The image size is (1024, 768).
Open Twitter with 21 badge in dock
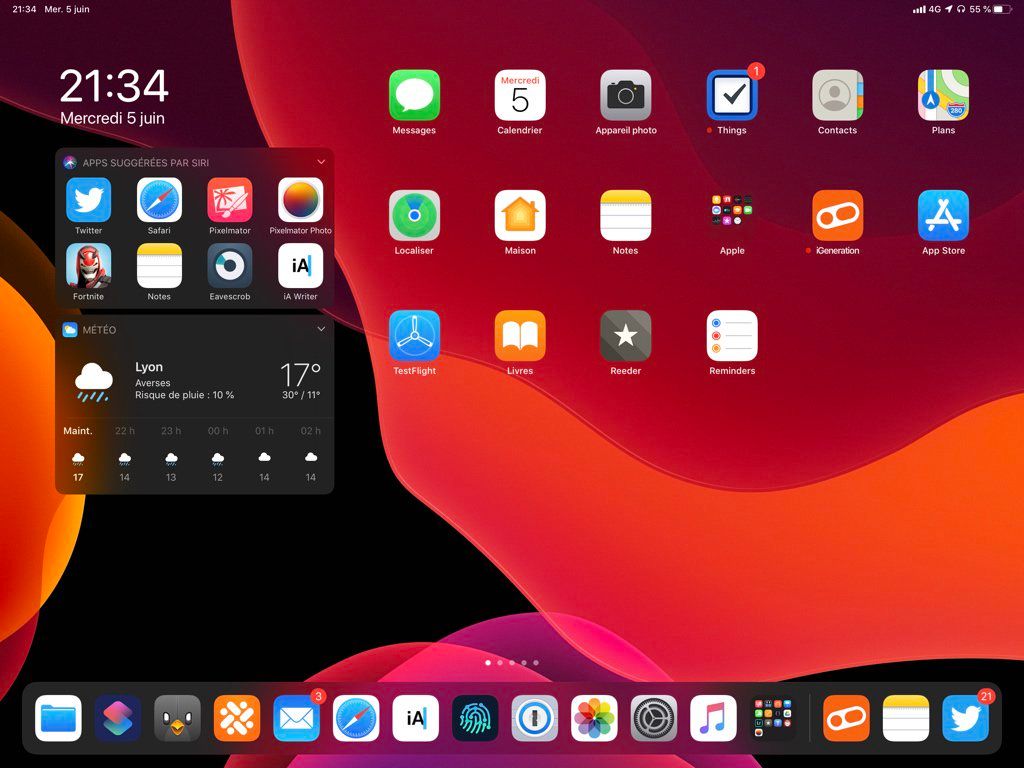[966, 718]
